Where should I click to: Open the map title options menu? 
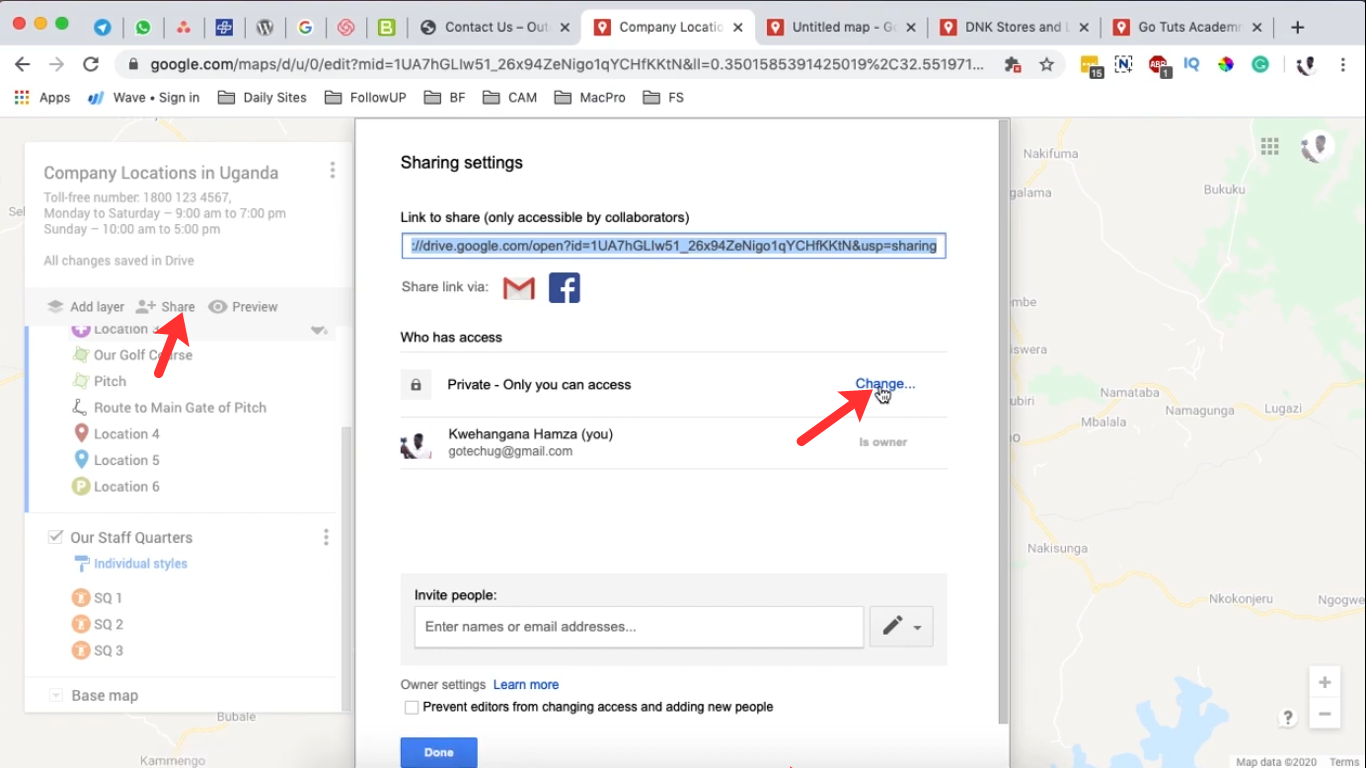[x=332, y=171]
